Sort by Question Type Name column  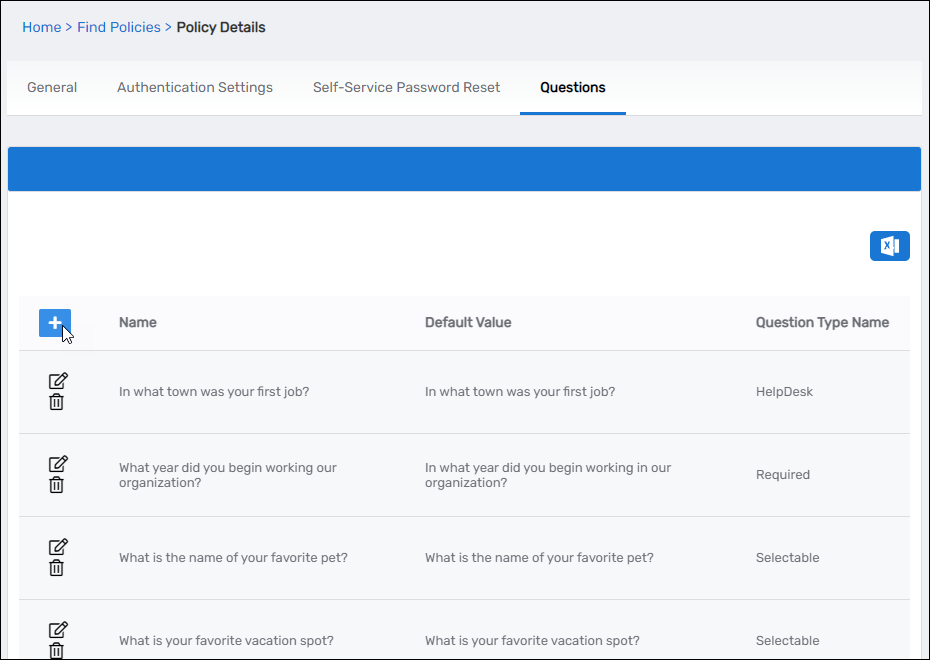[822, 323]
